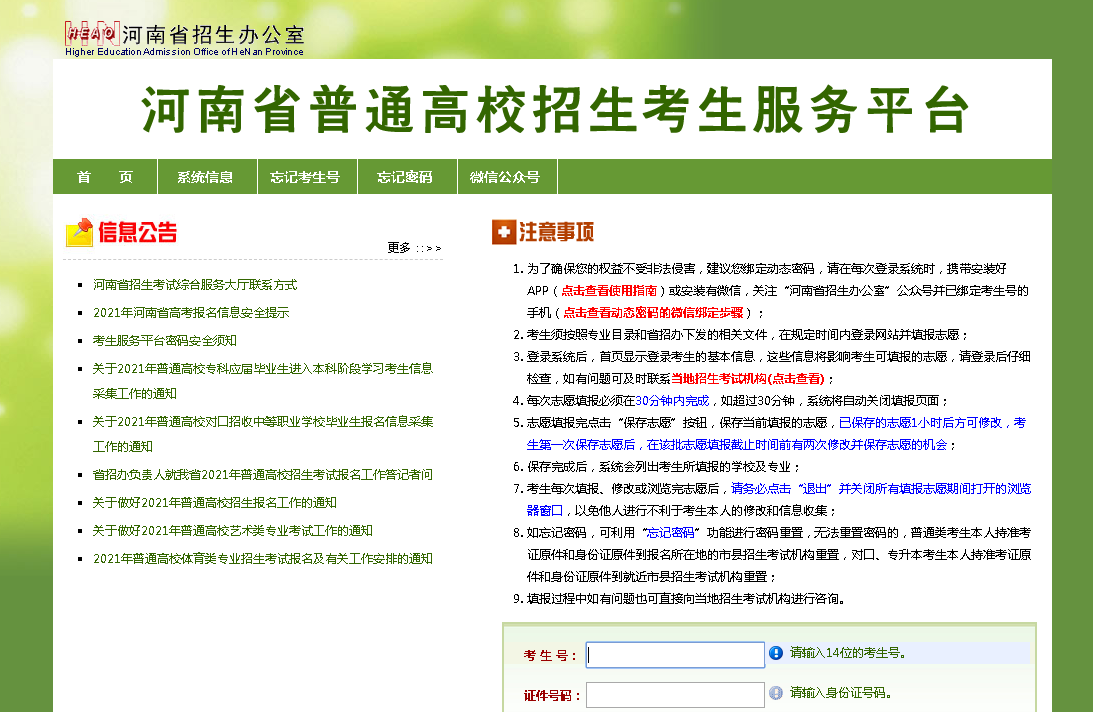Image resolution: width=1093 pixels, height=712 pixels.
Task: Click the 信息公告 section heading
Action: [137, 232]
